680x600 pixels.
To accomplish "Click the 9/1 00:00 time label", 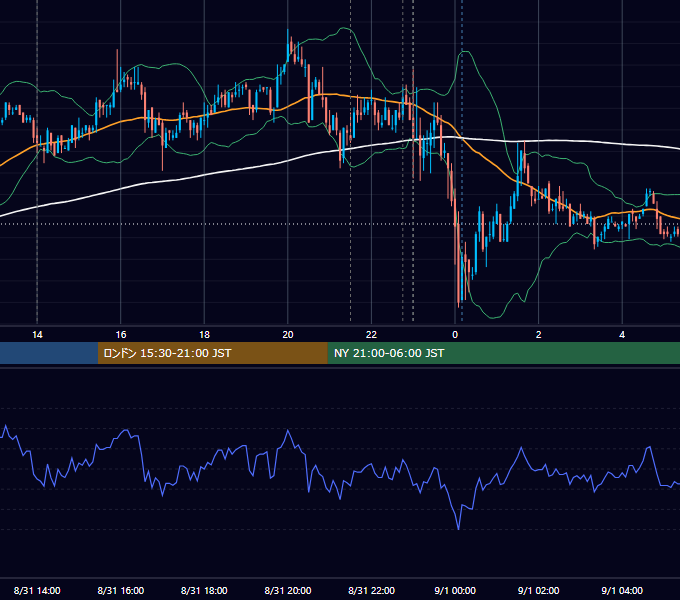I will point(455,590).
